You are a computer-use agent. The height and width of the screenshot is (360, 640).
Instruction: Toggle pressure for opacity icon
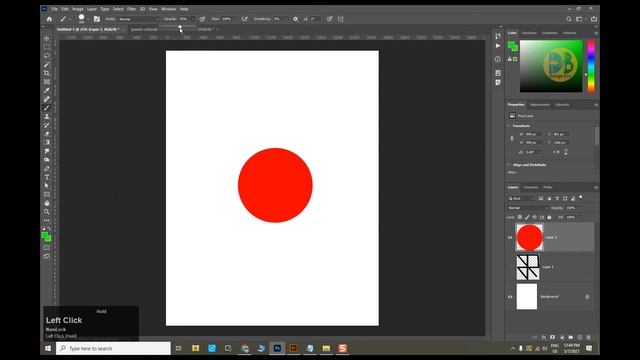coord(202,19)
